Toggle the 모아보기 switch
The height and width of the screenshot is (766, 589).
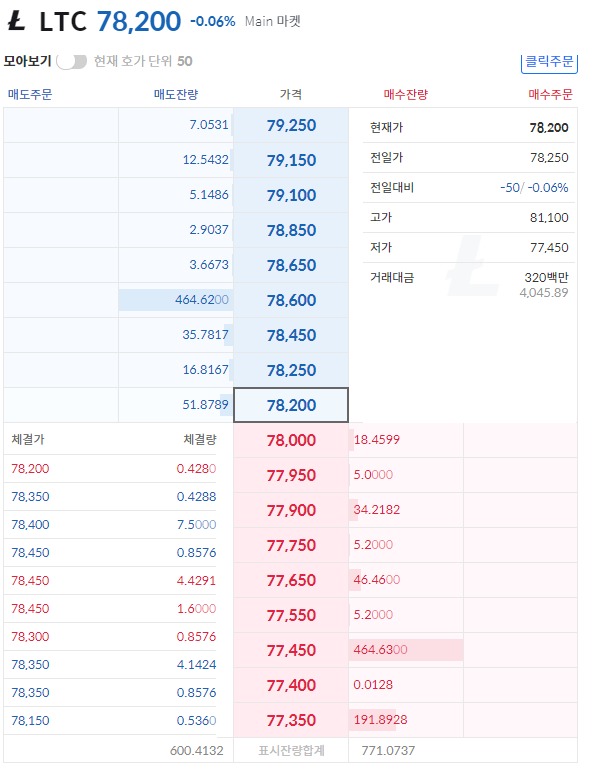point(71,62)
